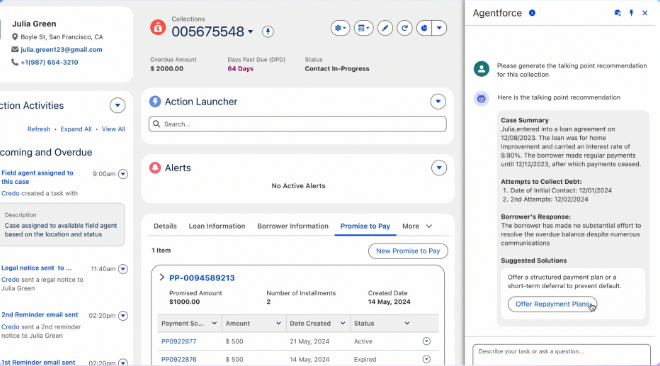Image resolution: width=660 pixels, height=366 pixels.
Task: Open new conversation icon in Agentforce header
Action: [x=617, y=13]
